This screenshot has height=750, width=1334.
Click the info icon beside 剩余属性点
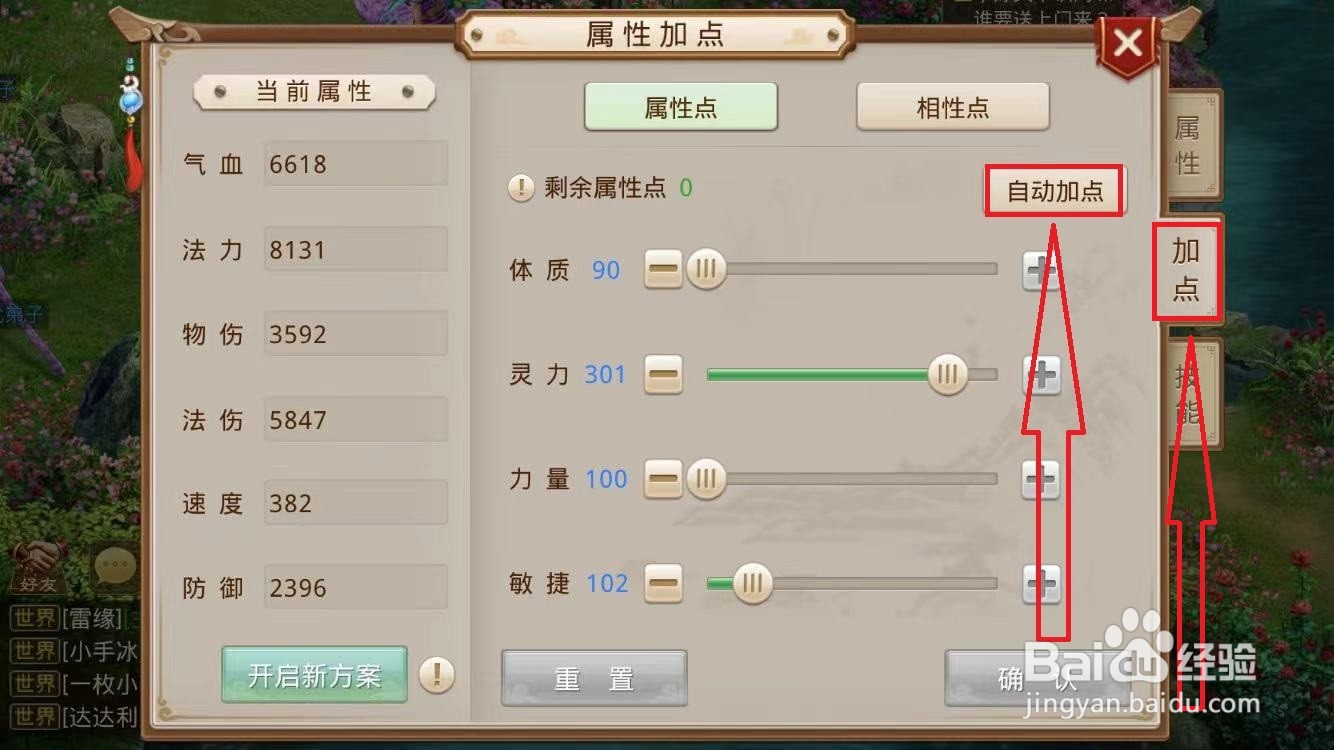point(521,187)
